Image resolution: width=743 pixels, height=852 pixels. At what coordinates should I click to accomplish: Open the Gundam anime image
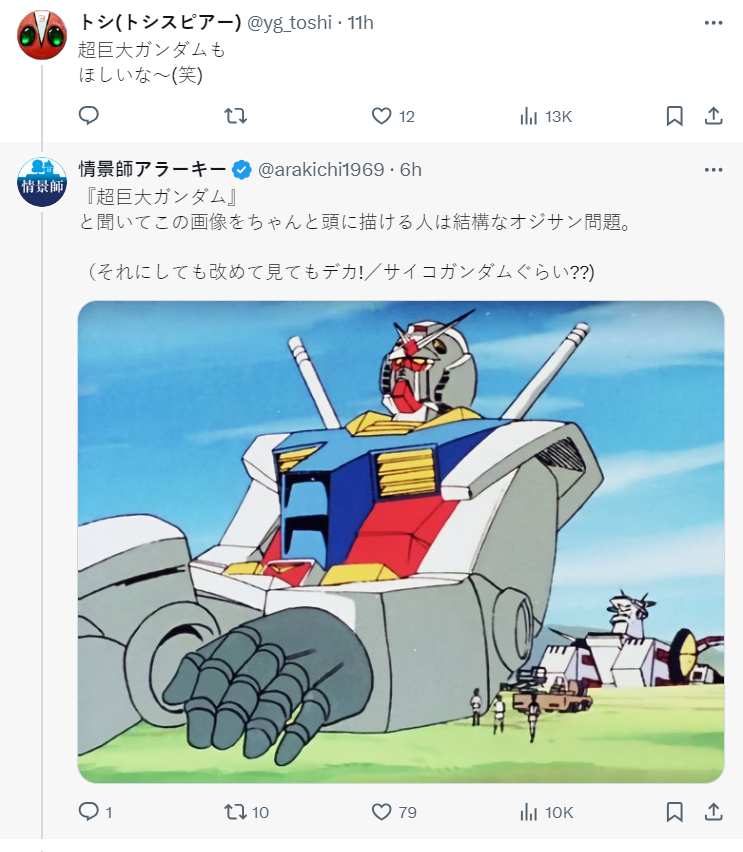401,541
